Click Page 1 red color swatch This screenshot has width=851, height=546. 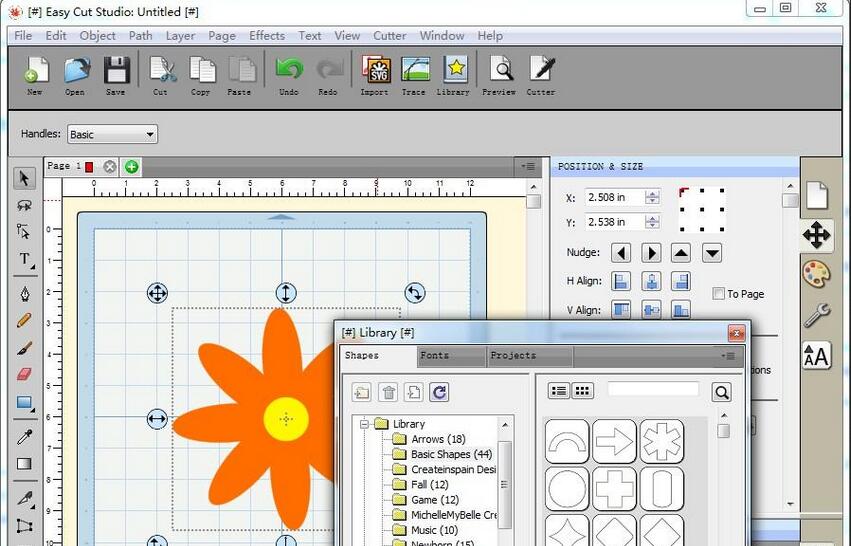tap(90, 167)
